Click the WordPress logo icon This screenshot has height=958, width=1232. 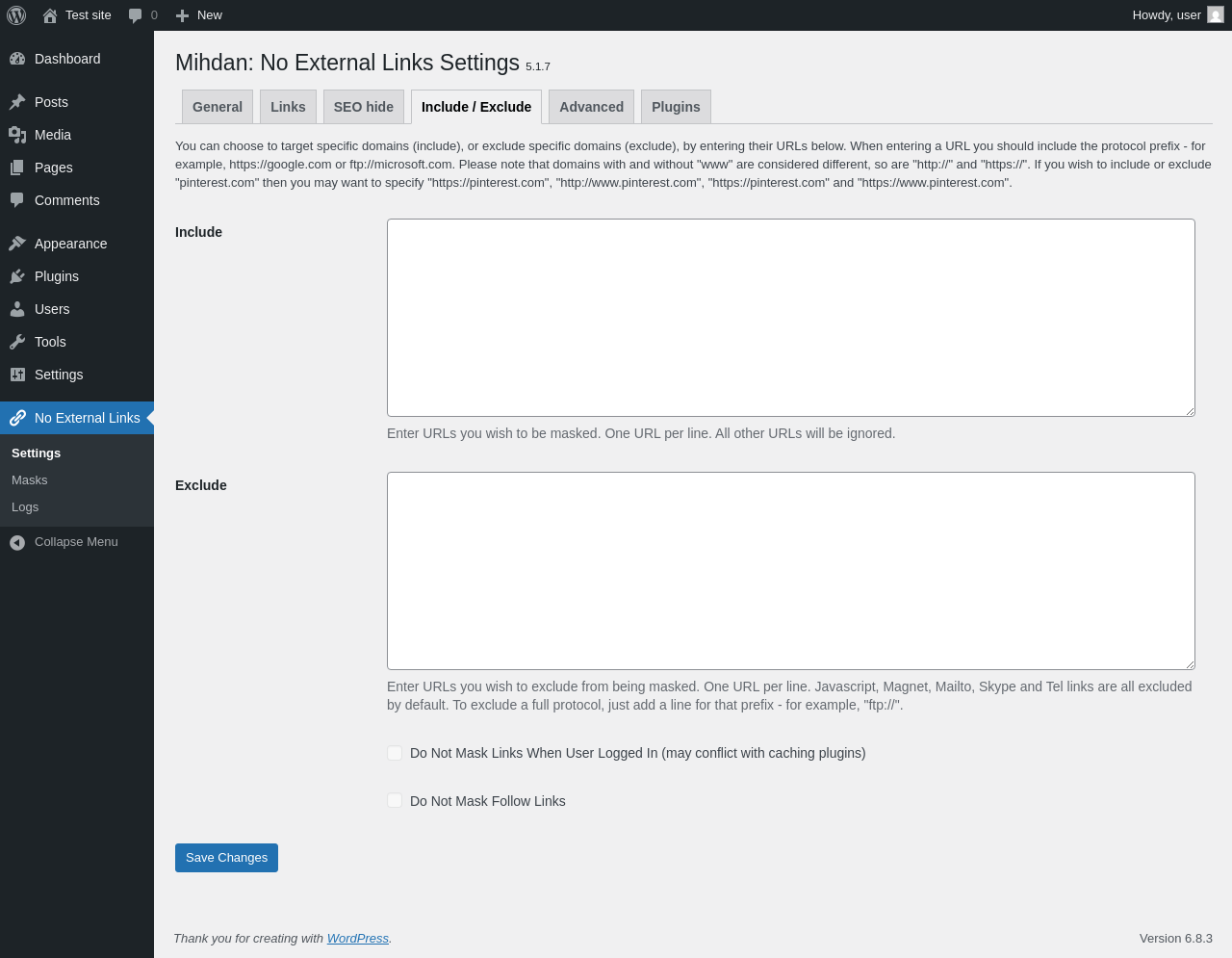click(16, 15)
